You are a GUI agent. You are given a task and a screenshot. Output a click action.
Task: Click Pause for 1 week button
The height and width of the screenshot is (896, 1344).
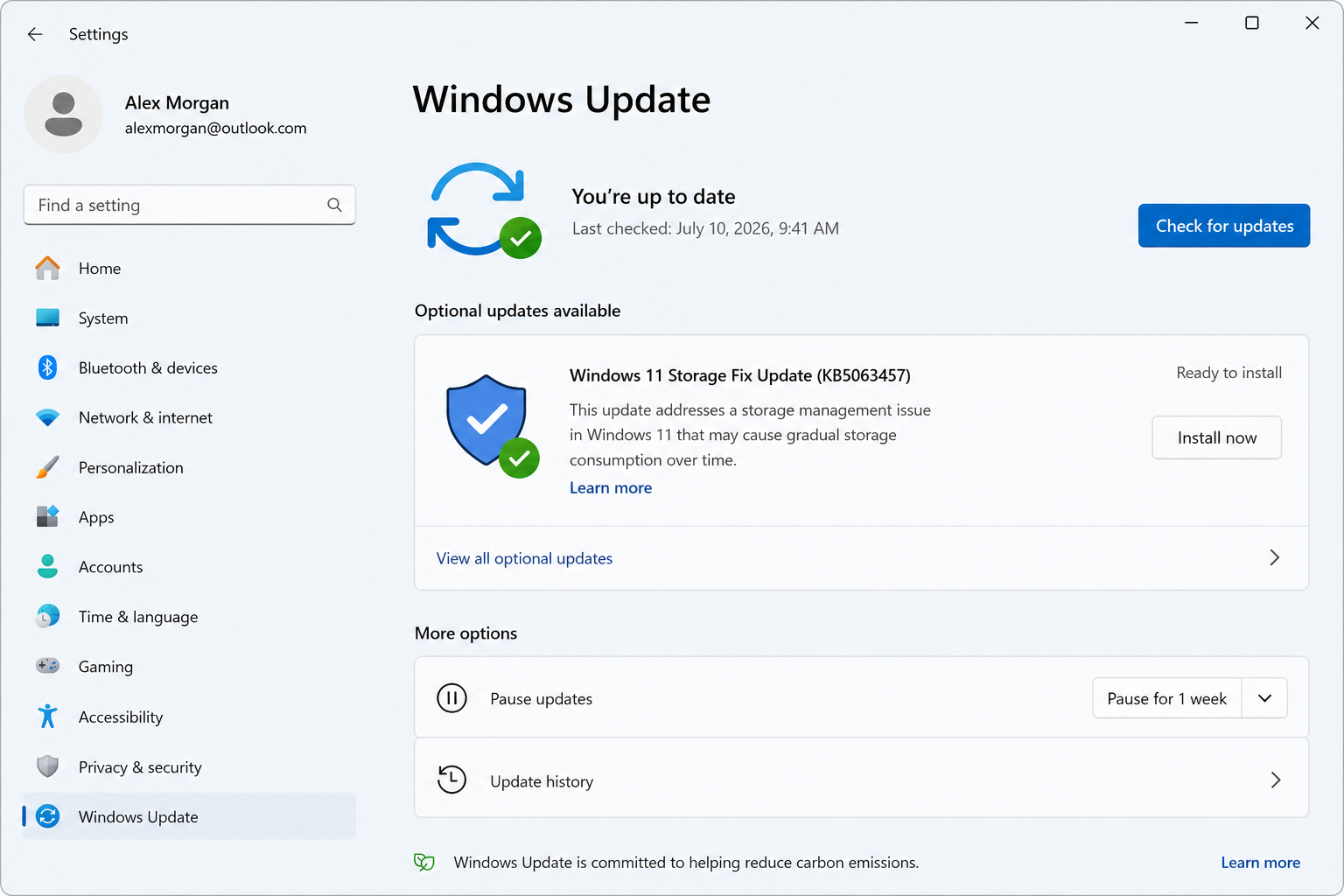1167,698
